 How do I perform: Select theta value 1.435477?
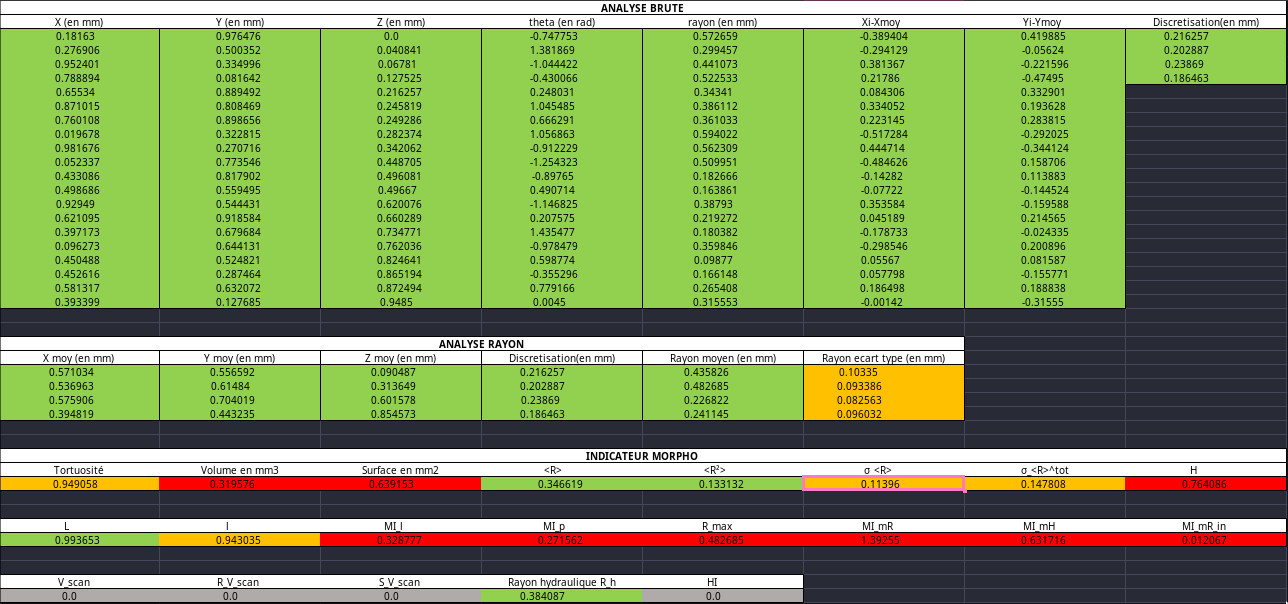tap(562, 232)
